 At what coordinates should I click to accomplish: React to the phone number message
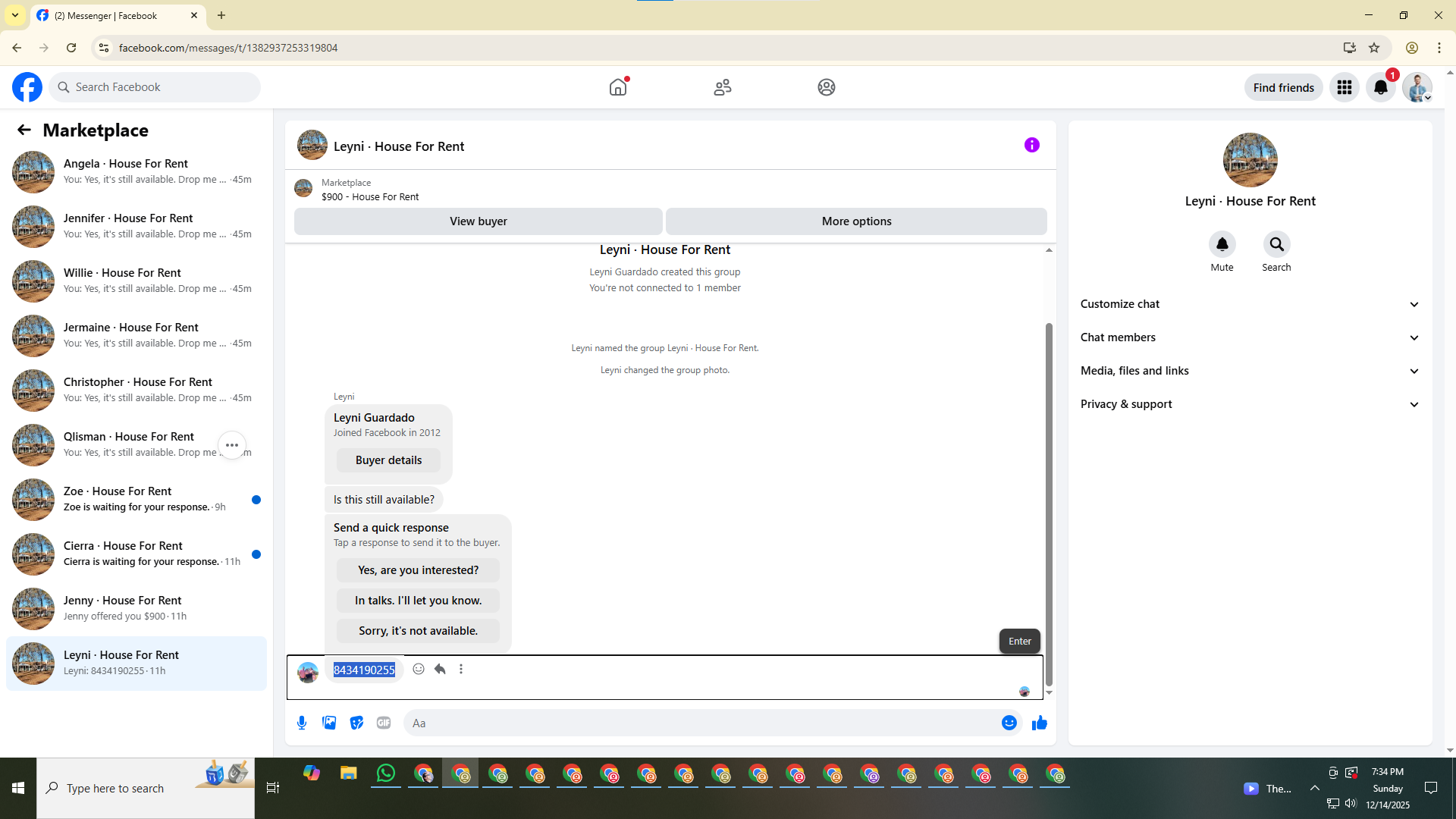pos(419,669)
